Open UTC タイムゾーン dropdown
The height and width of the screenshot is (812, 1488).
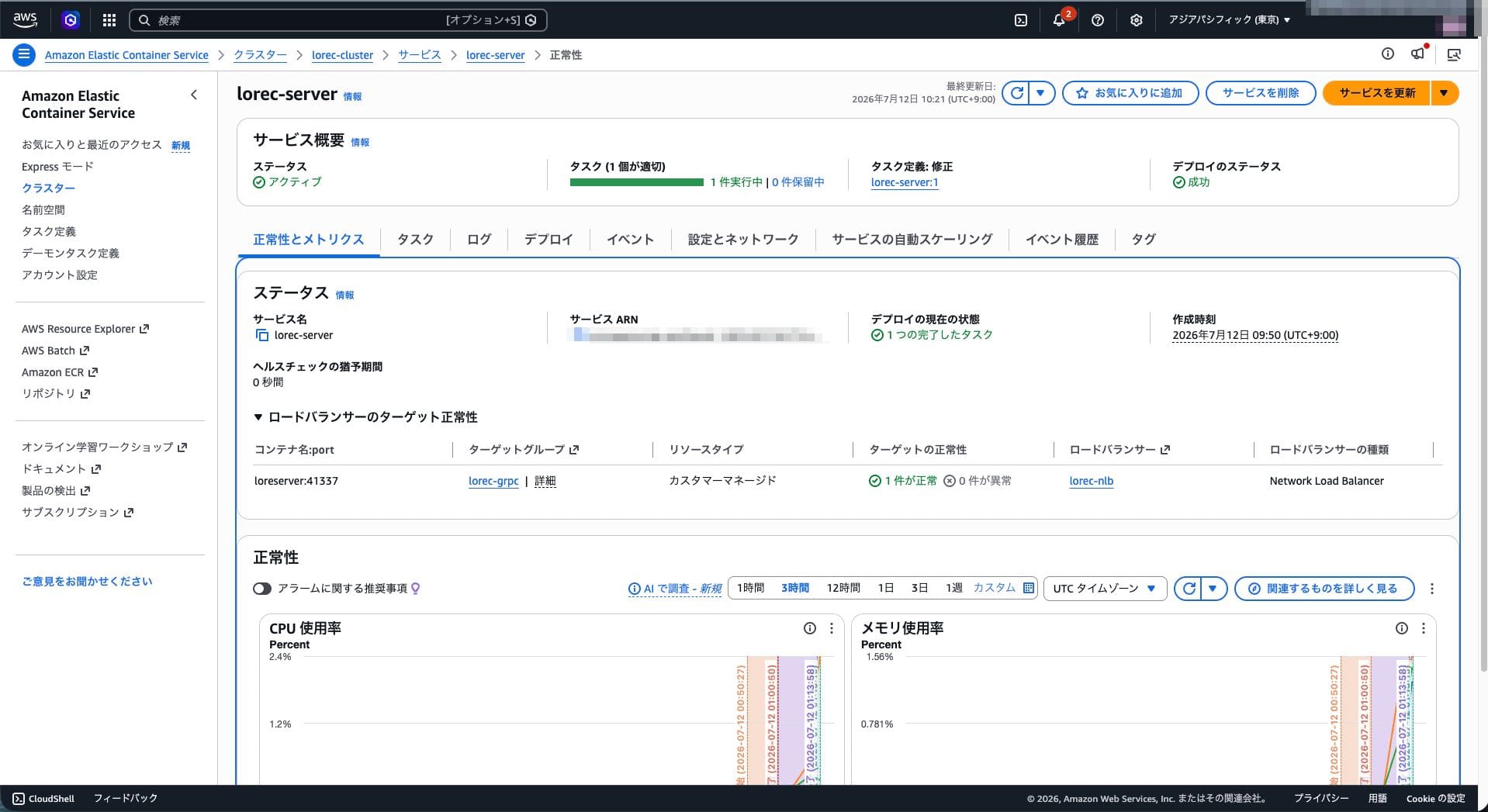click(x=1105, y=589)
